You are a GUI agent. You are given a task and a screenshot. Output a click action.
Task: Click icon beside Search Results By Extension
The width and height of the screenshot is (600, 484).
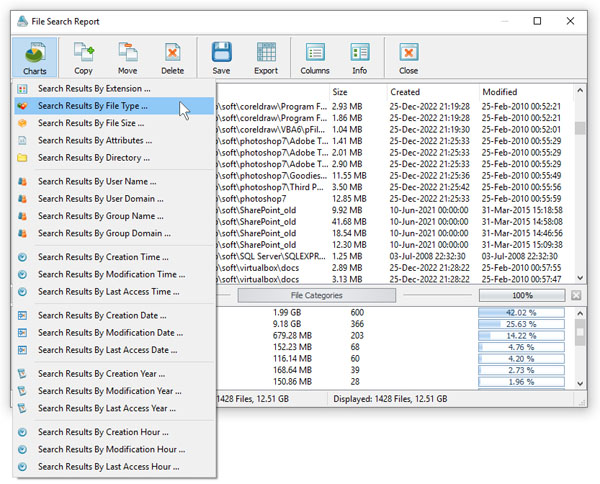point(23,89)
